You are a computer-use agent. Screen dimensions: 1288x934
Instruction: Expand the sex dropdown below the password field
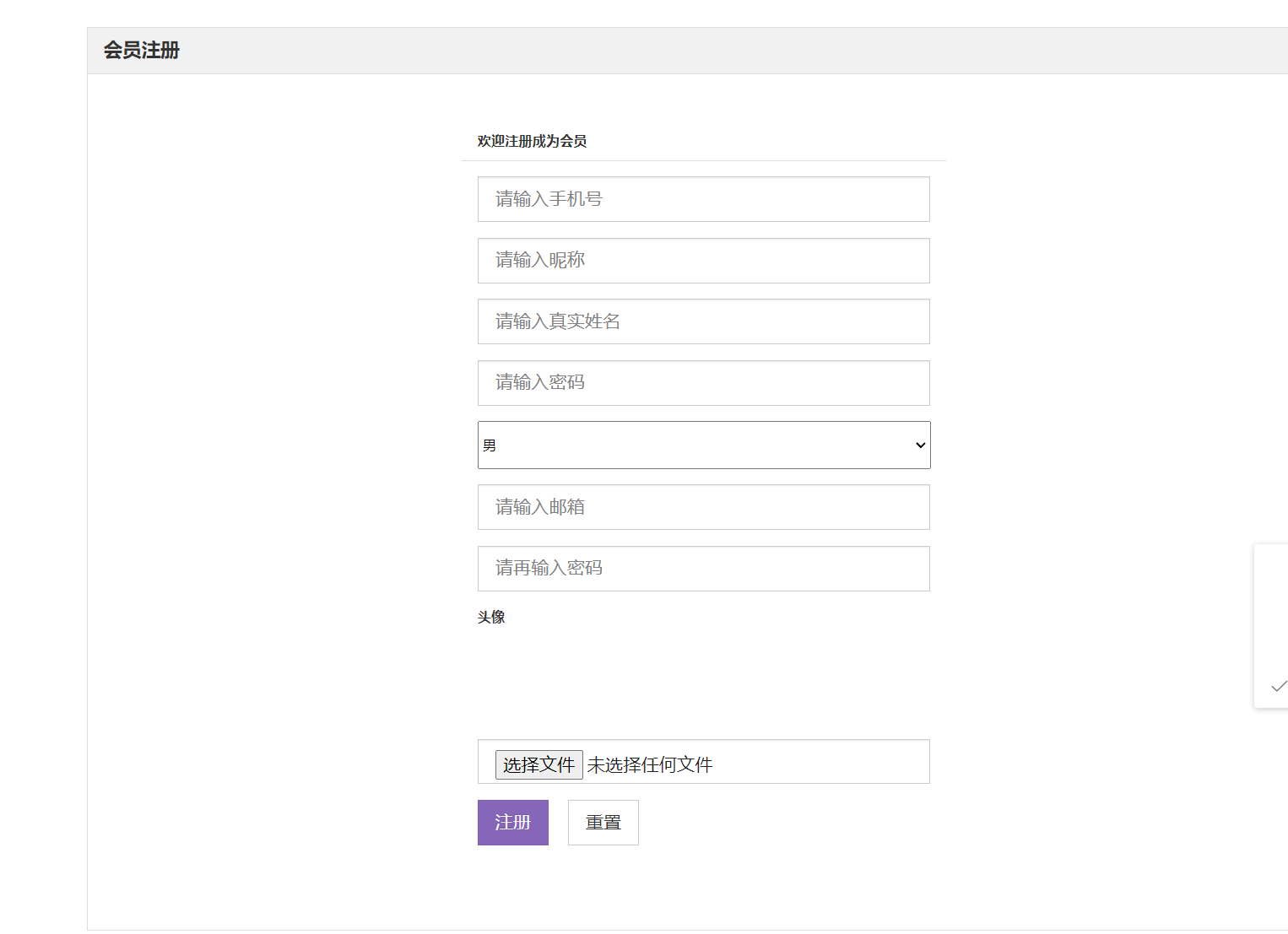703,445
